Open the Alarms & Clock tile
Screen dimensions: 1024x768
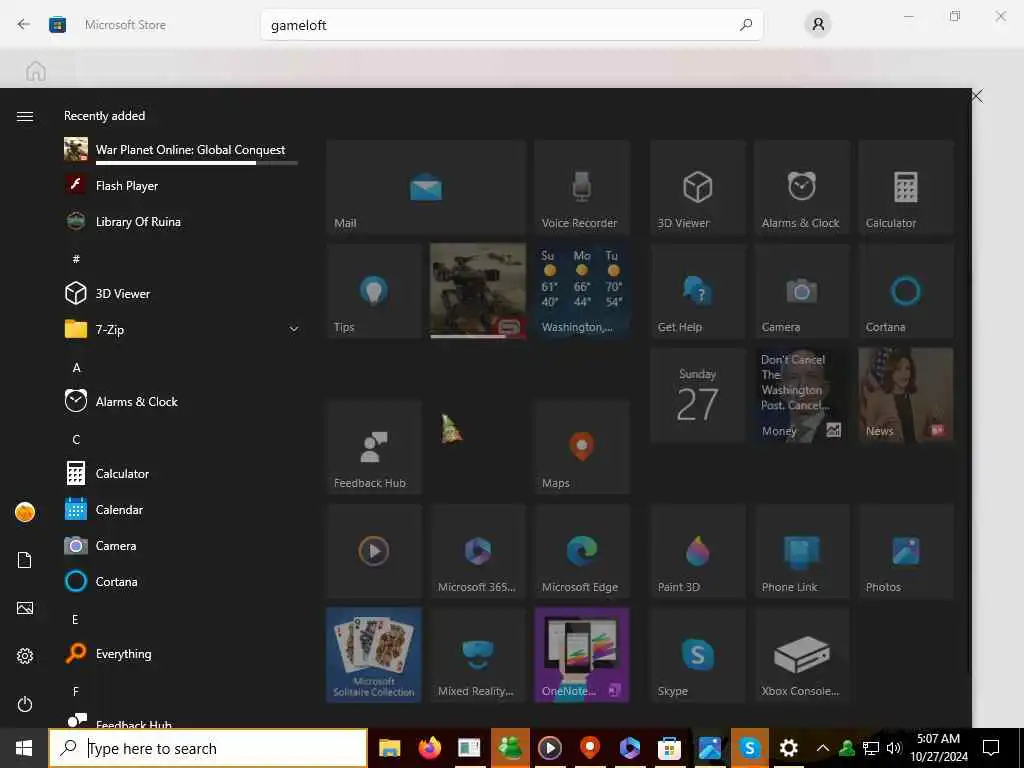pos(801,187)
